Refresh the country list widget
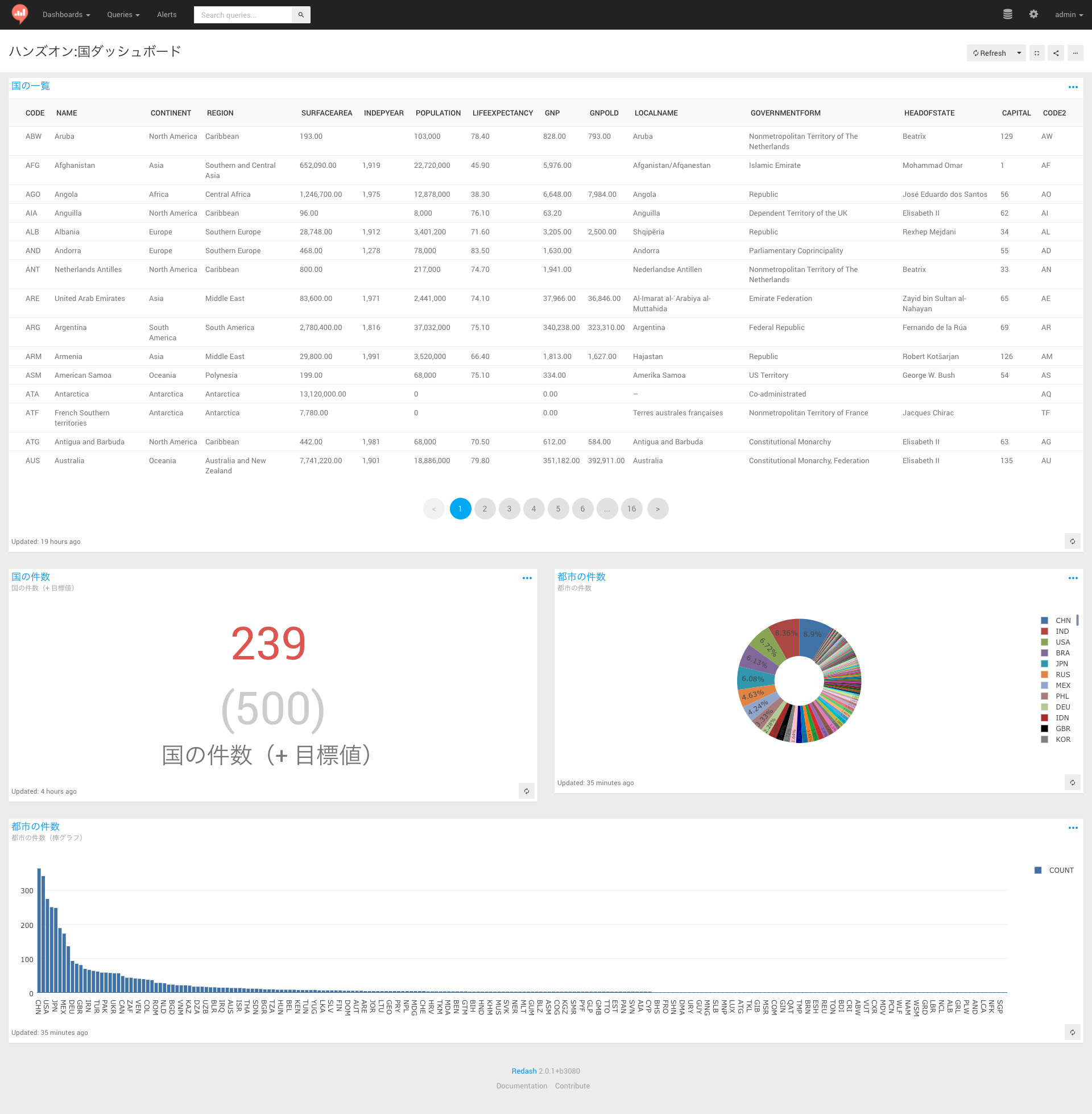1092x1114 pixels. (1072, 541)
